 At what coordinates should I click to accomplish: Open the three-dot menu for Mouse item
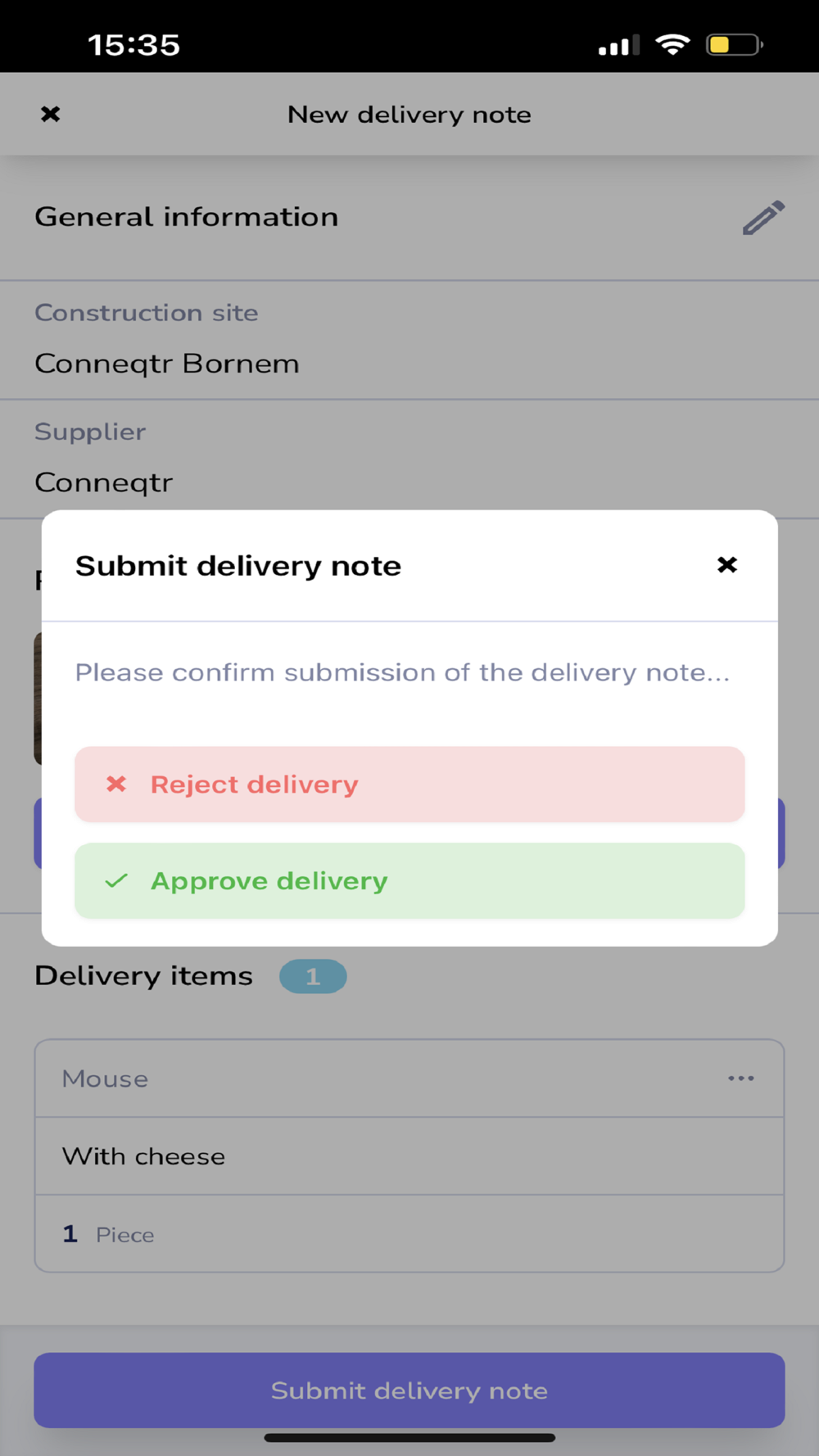pyautogui.click(x=741, y=1078)
